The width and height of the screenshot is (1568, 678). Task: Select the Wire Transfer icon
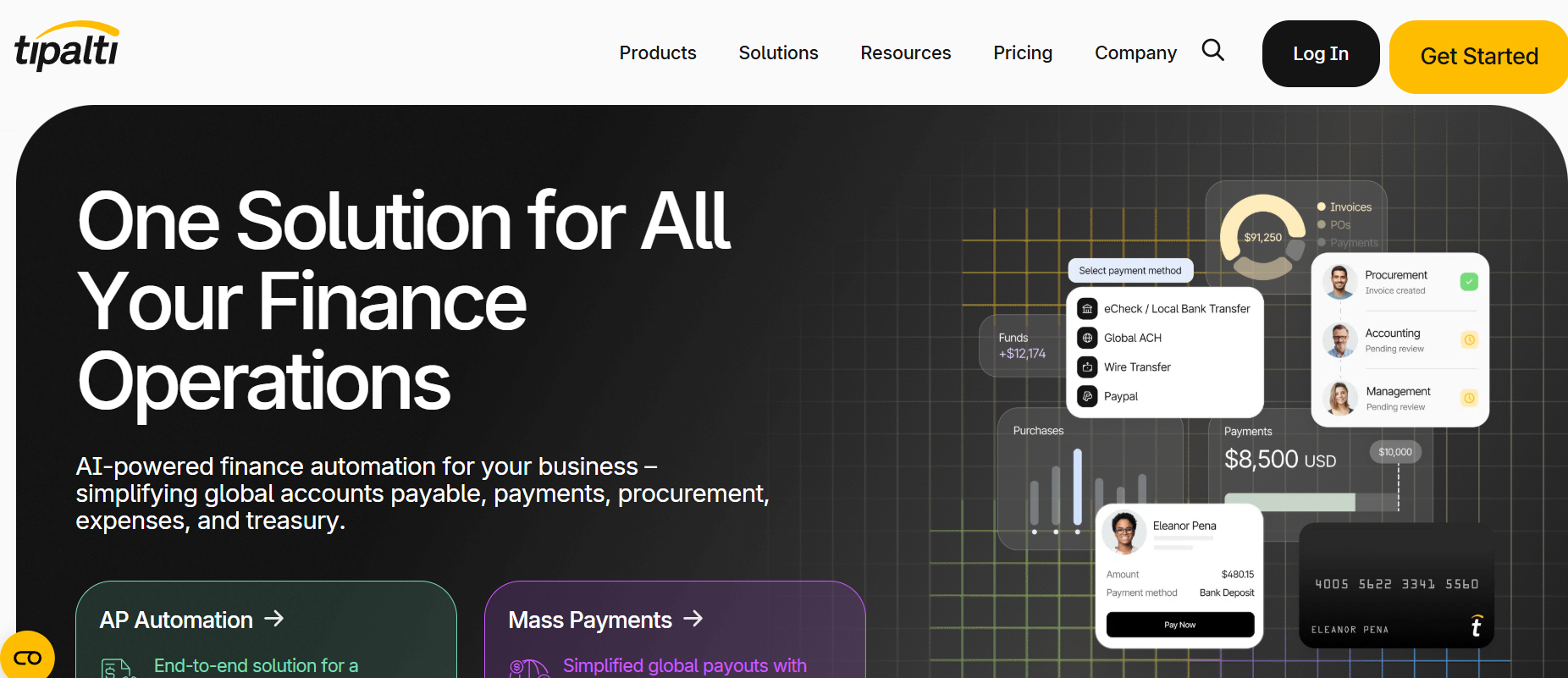point(1088,367)
